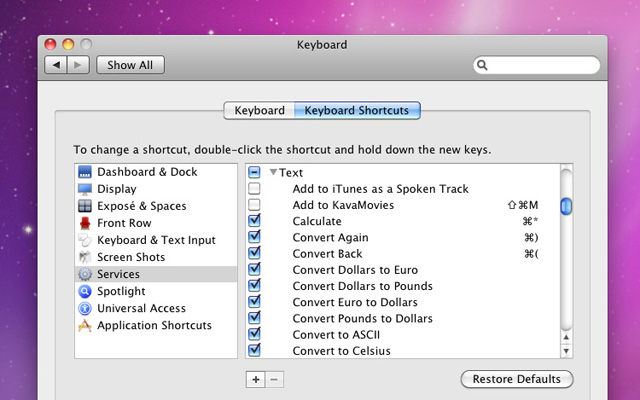Uncheck Convert Back checkbox
The height and width of the screenshot is (400, 640).
[254, 253]
